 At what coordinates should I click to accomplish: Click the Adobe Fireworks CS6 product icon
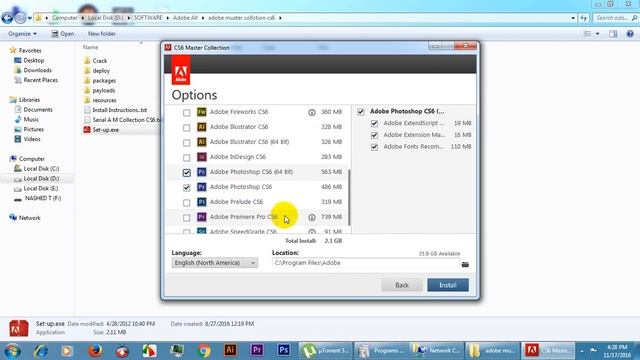click(202, 112)
